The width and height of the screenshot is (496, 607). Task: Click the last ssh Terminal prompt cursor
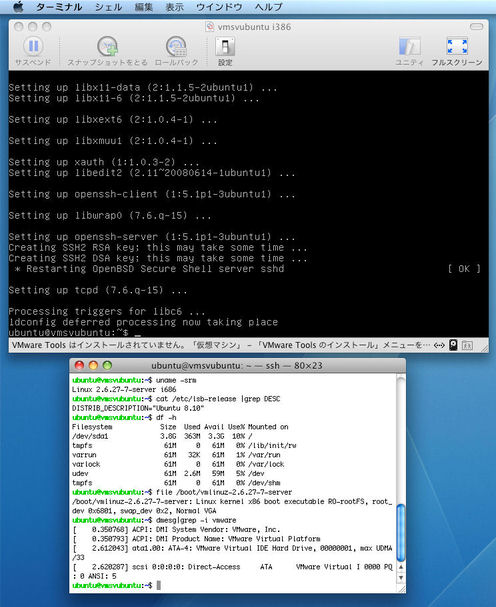point(158,586)
